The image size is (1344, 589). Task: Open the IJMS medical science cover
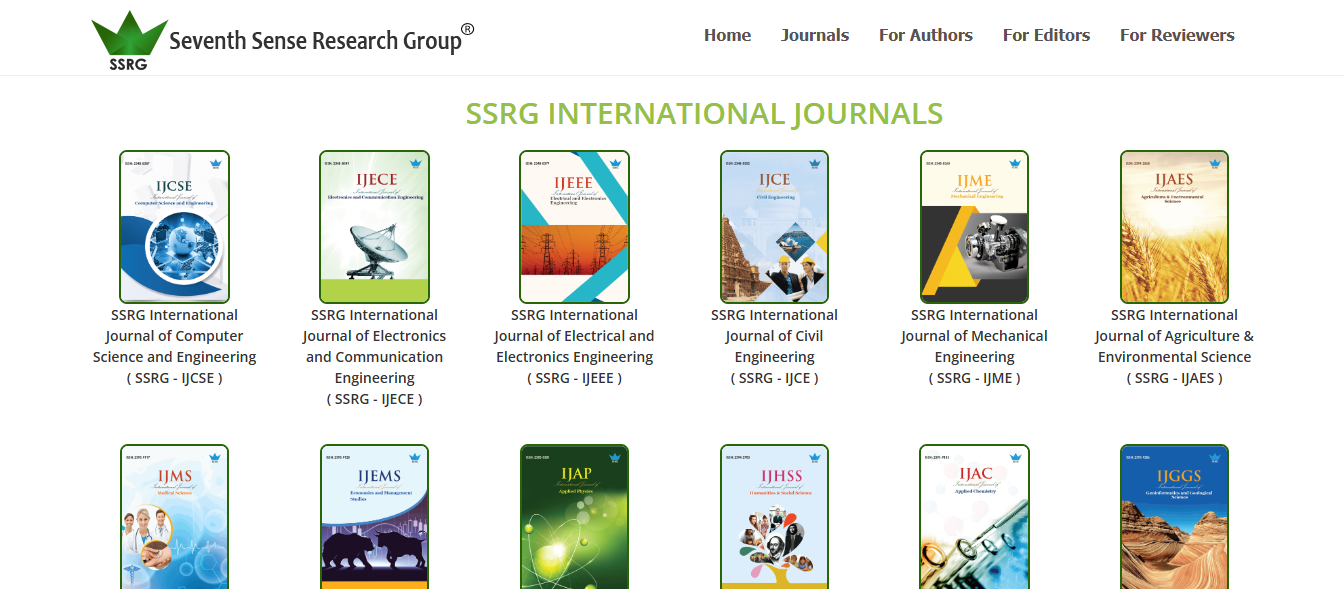coord(175,517)
